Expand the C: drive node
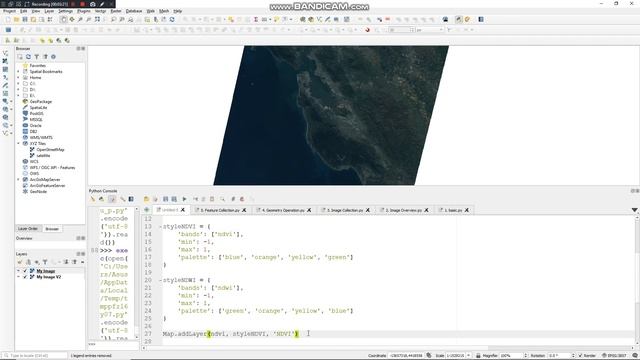The width and height of the screenshot is (640, 360). (18, 84)
